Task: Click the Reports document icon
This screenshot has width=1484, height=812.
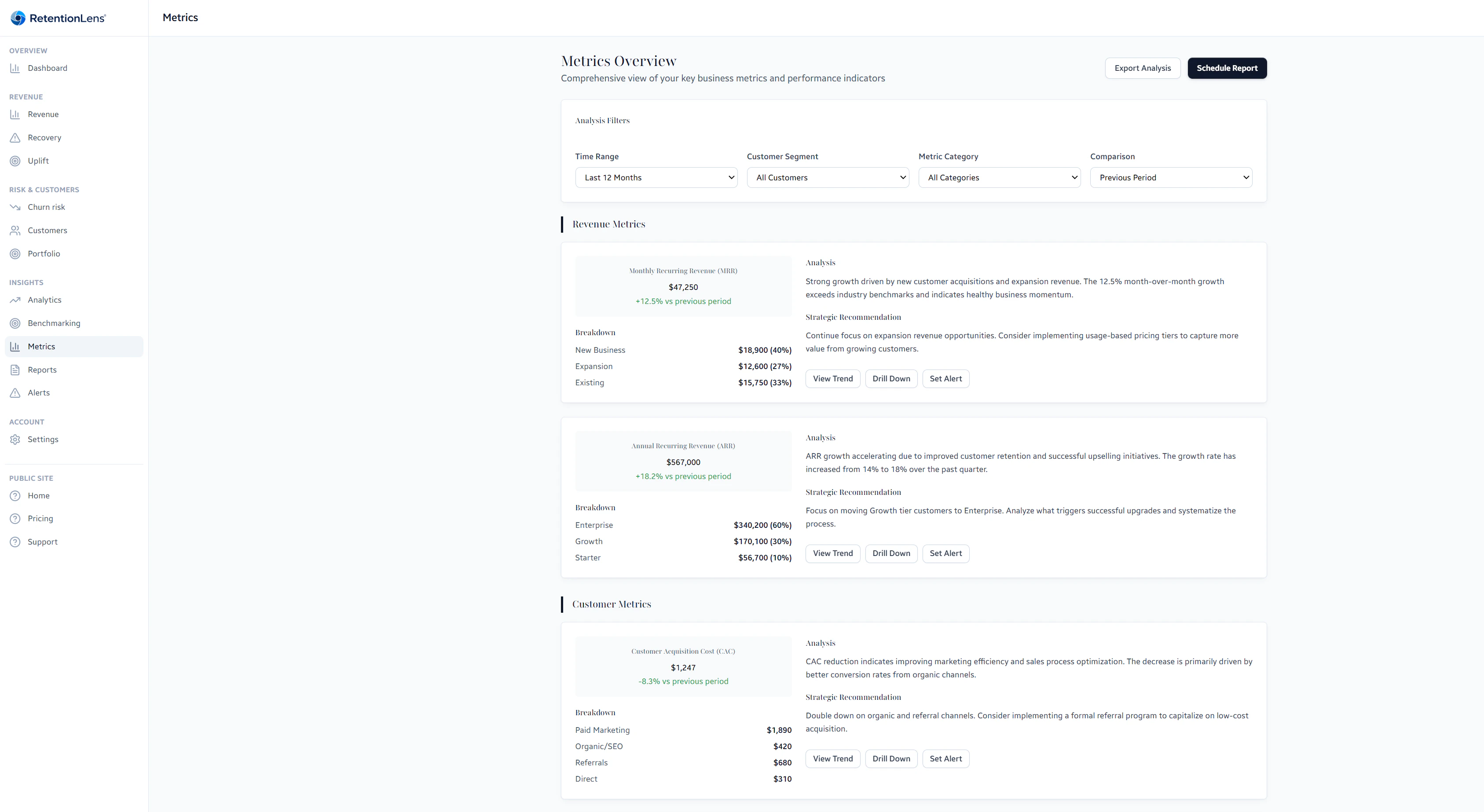Action: (x=15, y=370)
